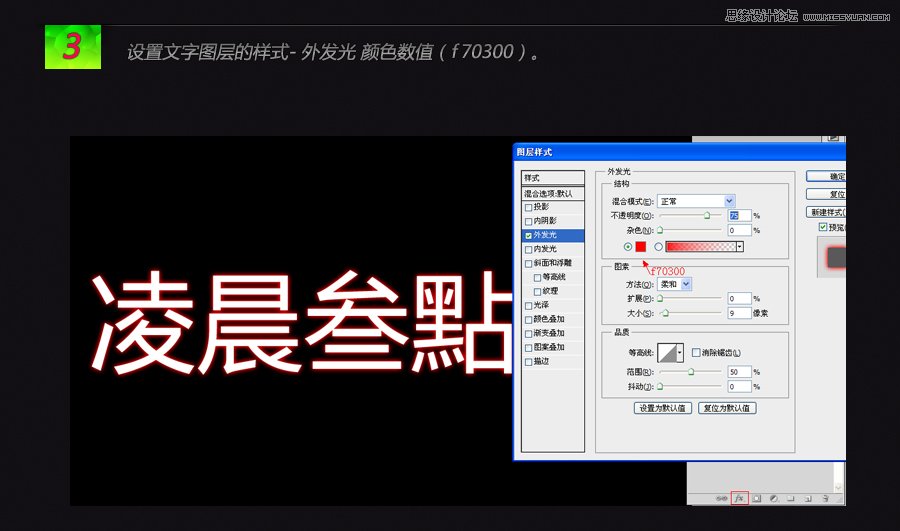The height and width of the screenshot is (531, 900).
Task: Click the 确定 OK button
Action: click(826, 176)
